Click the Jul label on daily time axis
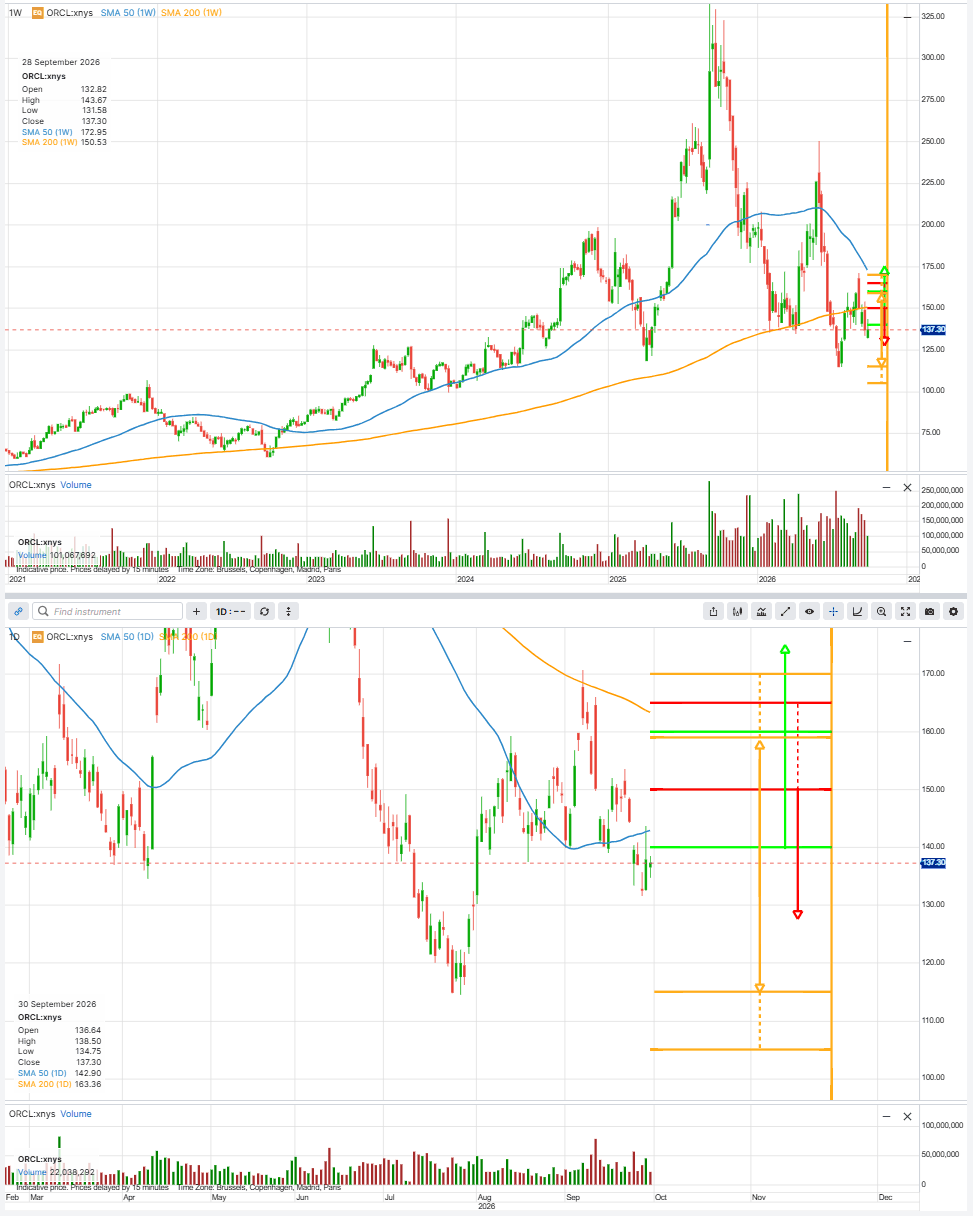 point(391,1196)
